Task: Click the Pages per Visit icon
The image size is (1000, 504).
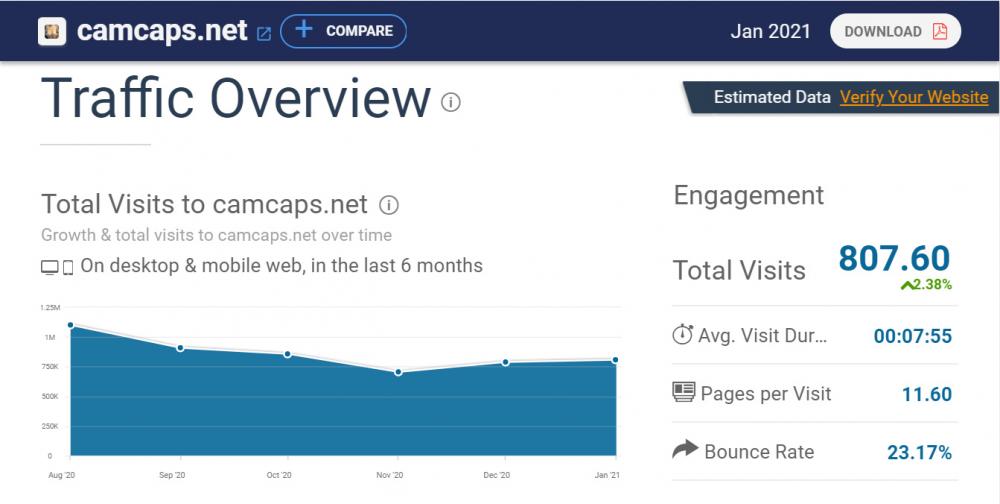Action: pos(684,393)
